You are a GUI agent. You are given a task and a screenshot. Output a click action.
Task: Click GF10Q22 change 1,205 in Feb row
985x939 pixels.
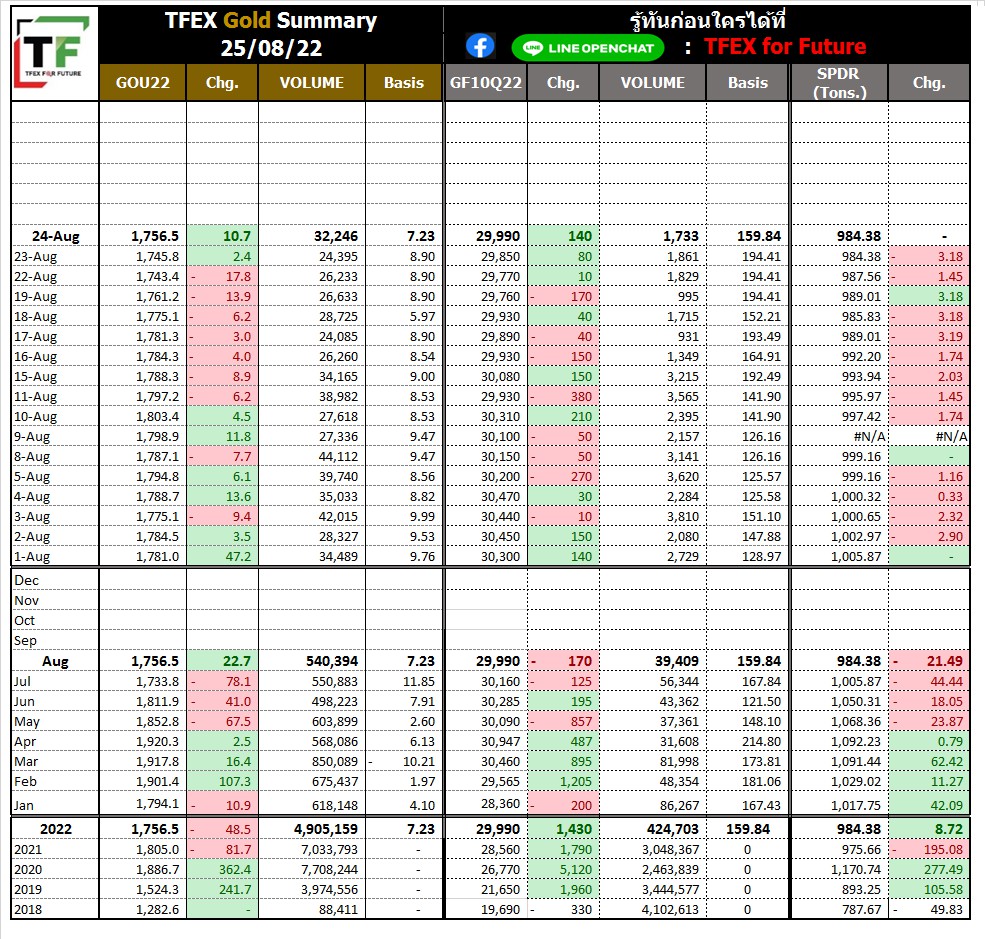576,782
